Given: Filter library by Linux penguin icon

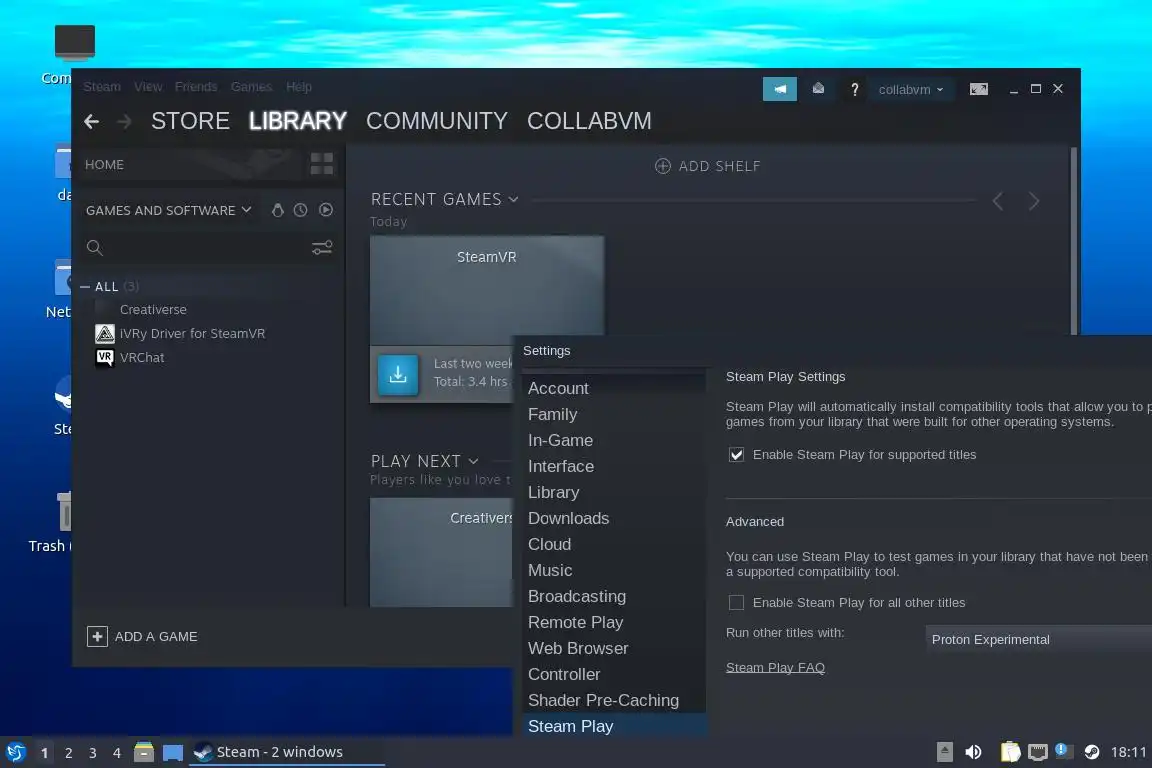Looking at the screenshot, I should (x=278, y=210).
